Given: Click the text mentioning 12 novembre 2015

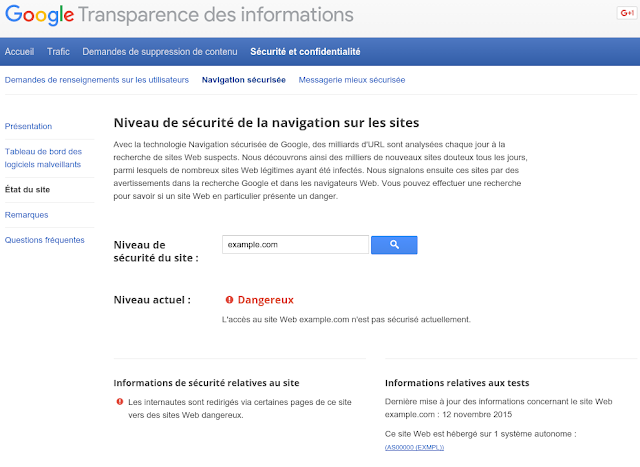Looking at the screenshot, I should click(498, 408).
